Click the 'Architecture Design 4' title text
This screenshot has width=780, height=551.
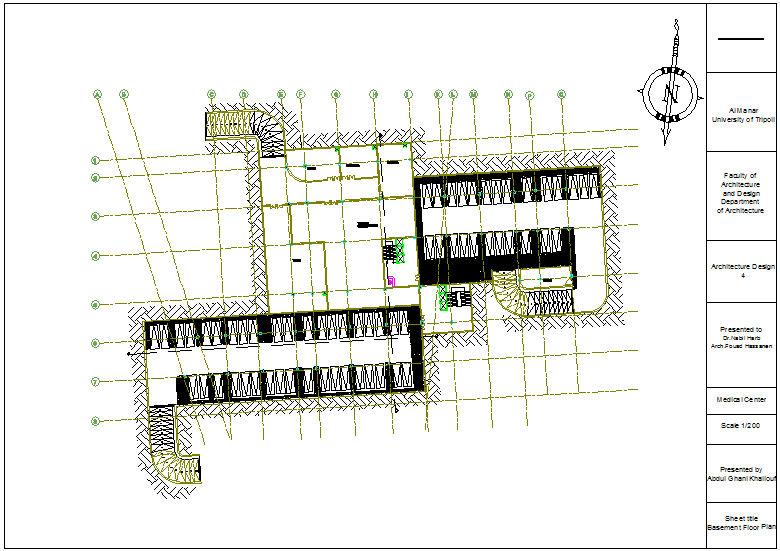click(x=743, y=271)
